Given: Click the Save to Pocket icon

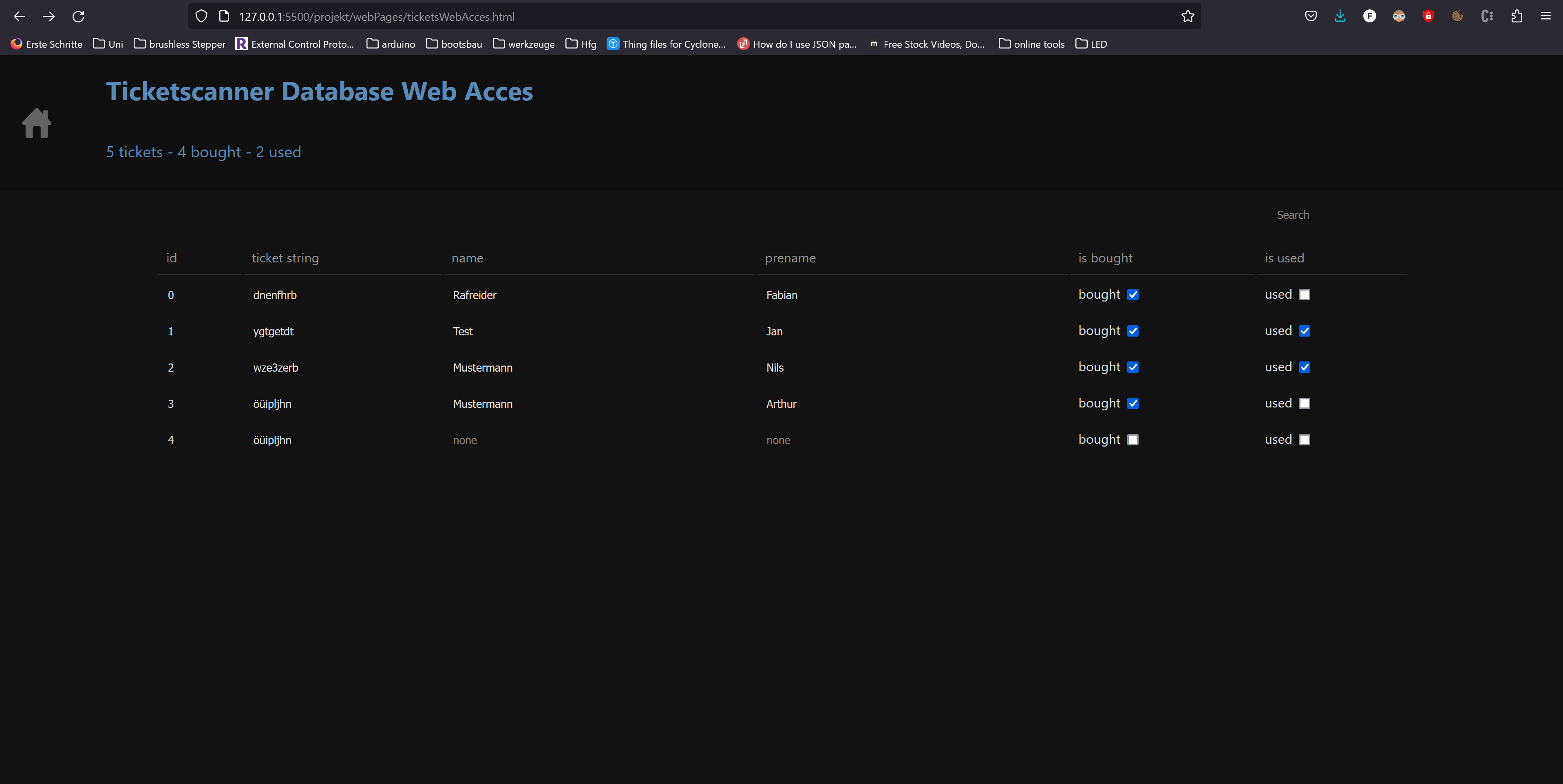Looking at the screenshot, I should pos(1311,16).
